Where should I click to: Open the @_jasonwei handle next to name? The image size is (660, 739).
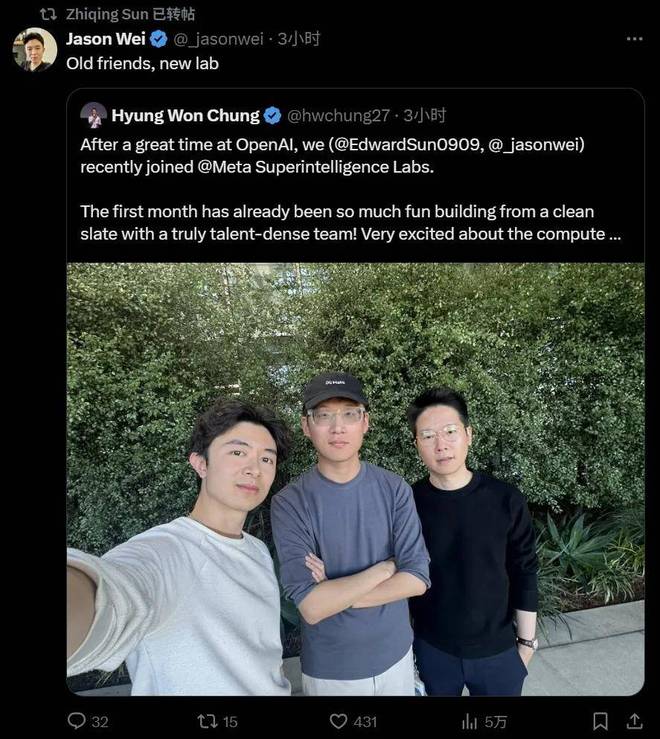click(218, 39)
